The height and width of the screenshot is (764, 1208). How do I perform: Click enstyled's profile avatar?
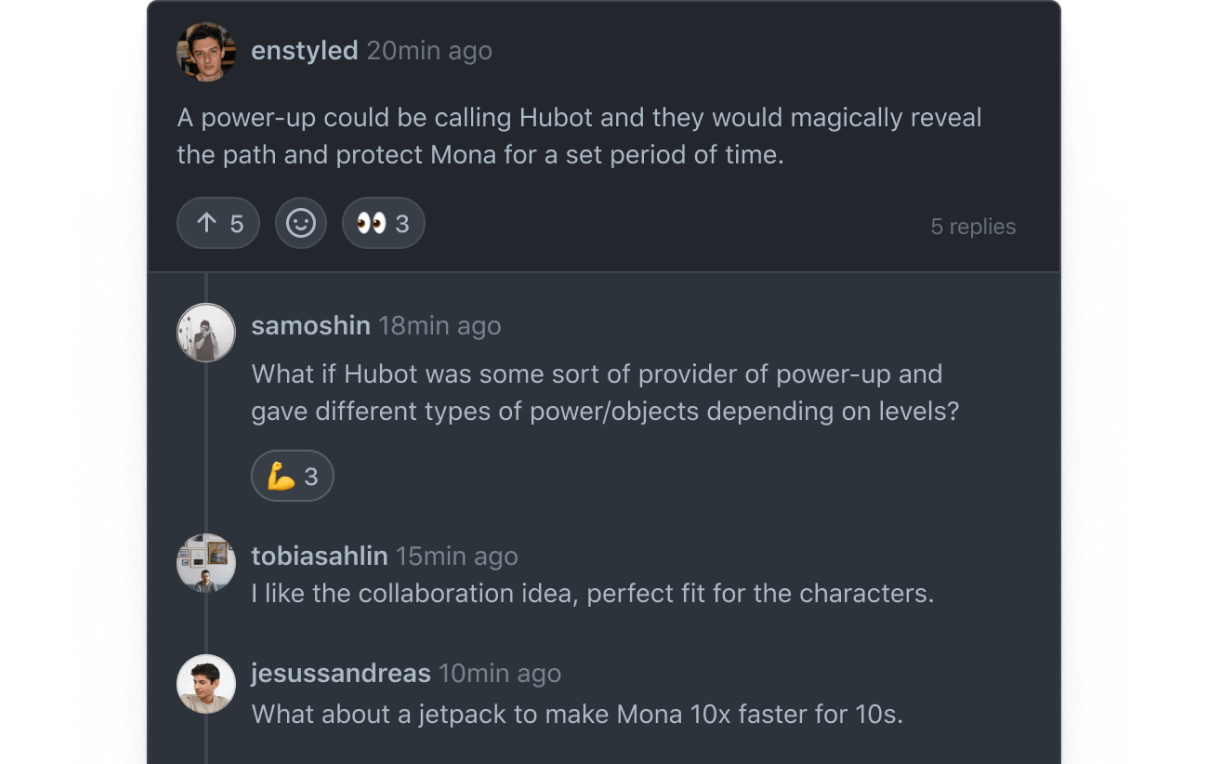coord(206,52)
